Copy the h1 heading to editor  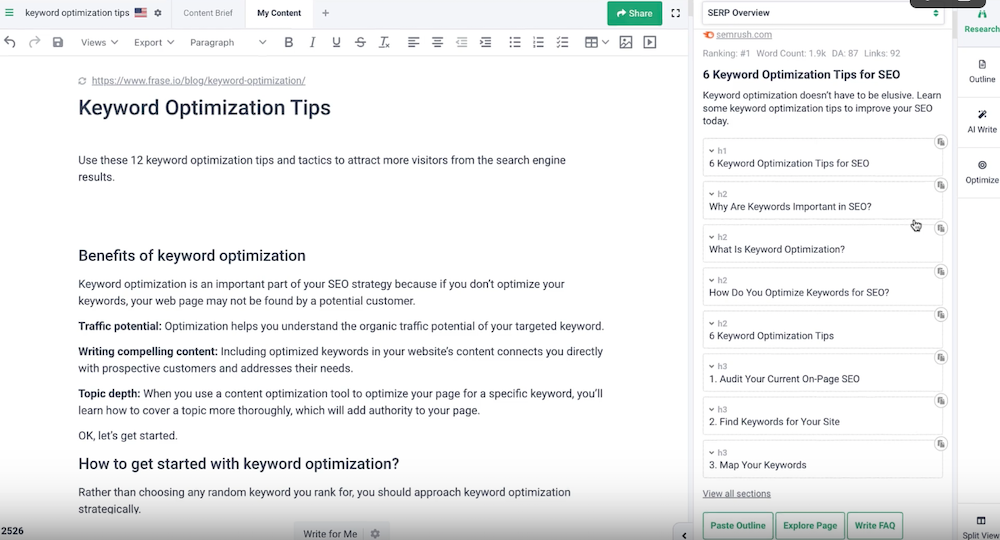(x=941, y=142)
